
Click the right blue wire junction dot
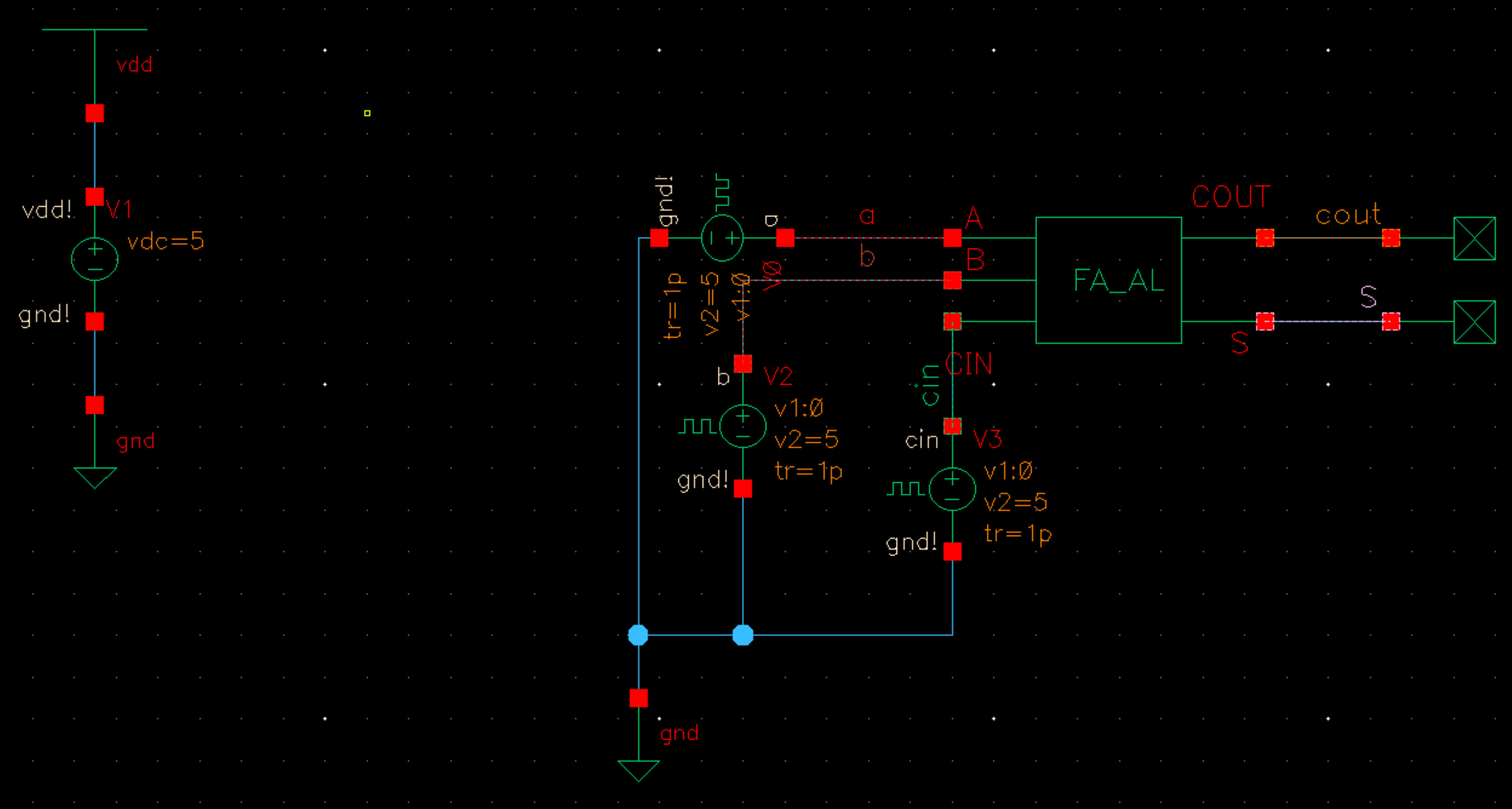click(x=743, y=635)
